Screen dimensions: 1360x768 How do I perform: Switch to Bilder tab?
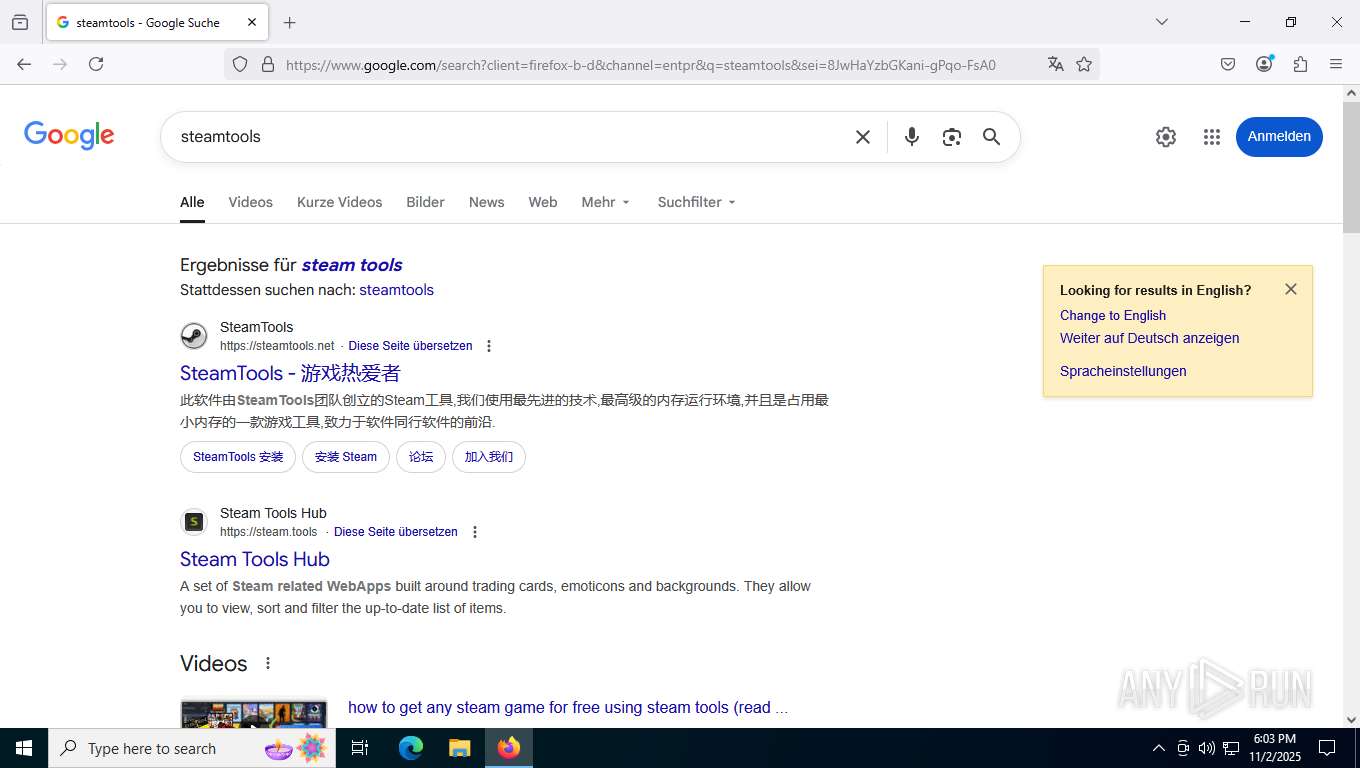point(425,202)
